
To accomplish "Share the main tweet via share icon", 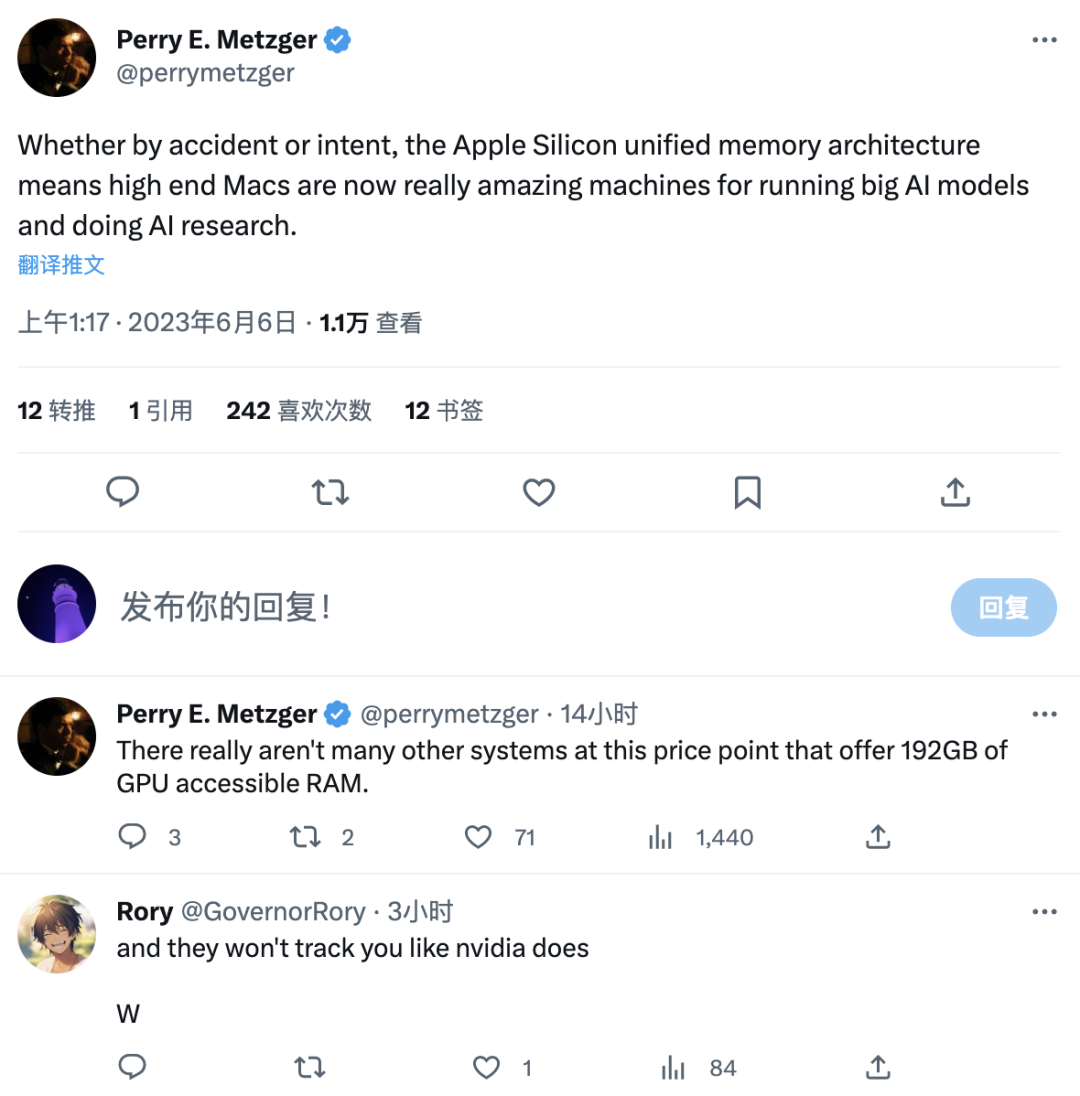I will pyautogui.click(x=955, y=492).
